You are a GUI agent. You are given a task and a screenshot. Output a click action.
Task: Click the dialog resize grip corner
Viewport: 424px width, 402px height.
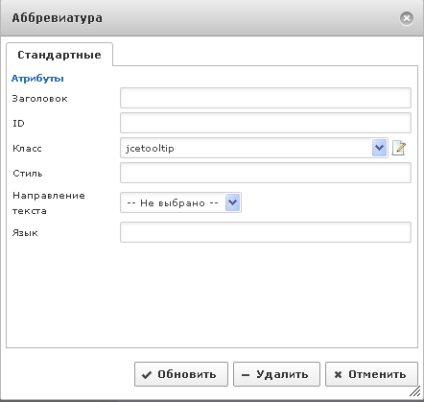[x=415, y=392]
